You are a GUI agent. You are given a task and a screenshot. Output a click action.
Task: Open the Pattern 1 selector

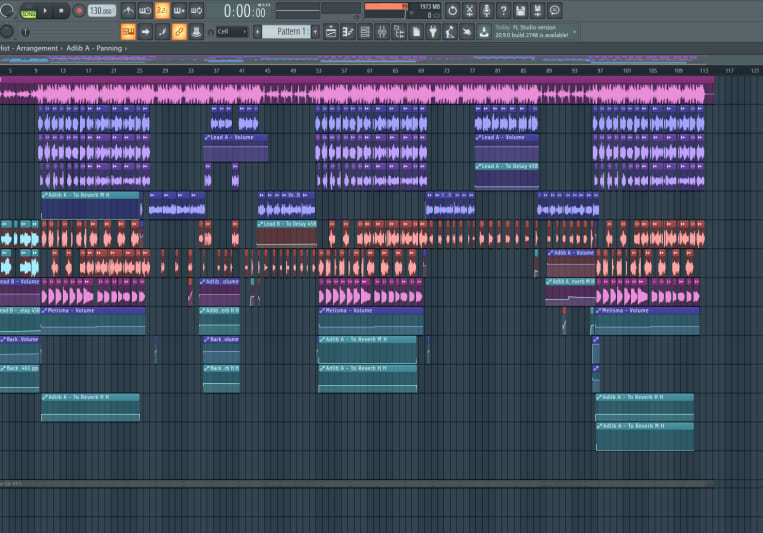tap(286, 32)
